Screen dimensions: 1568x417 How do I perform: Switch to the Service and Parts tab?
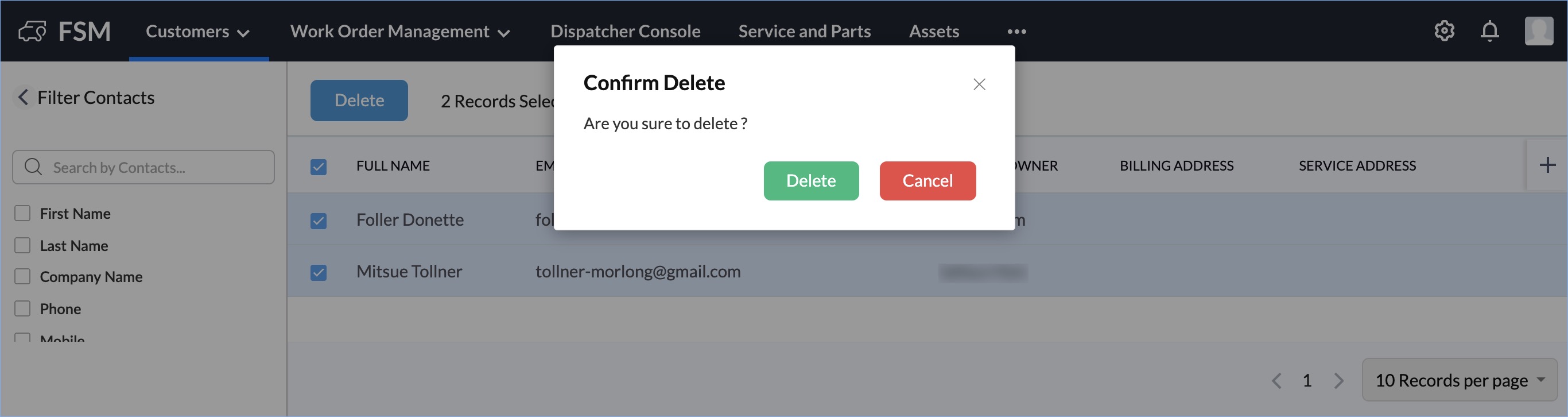coord(804,32)
